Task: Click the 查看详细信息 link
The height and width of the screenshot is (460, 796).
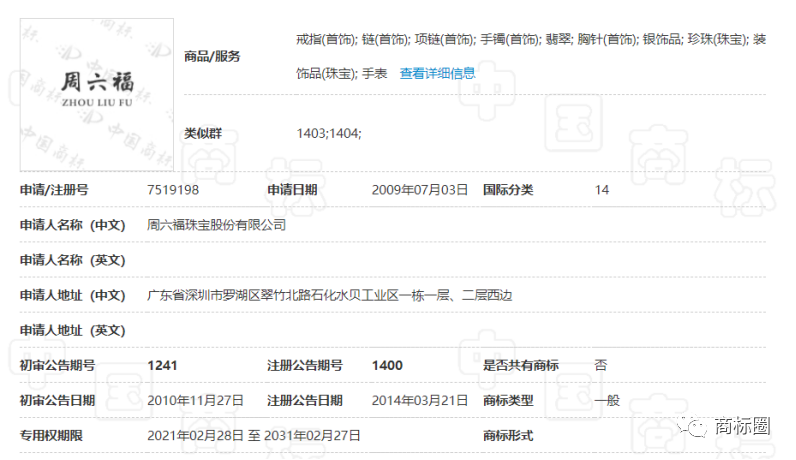Action: [x=437, y=73]
